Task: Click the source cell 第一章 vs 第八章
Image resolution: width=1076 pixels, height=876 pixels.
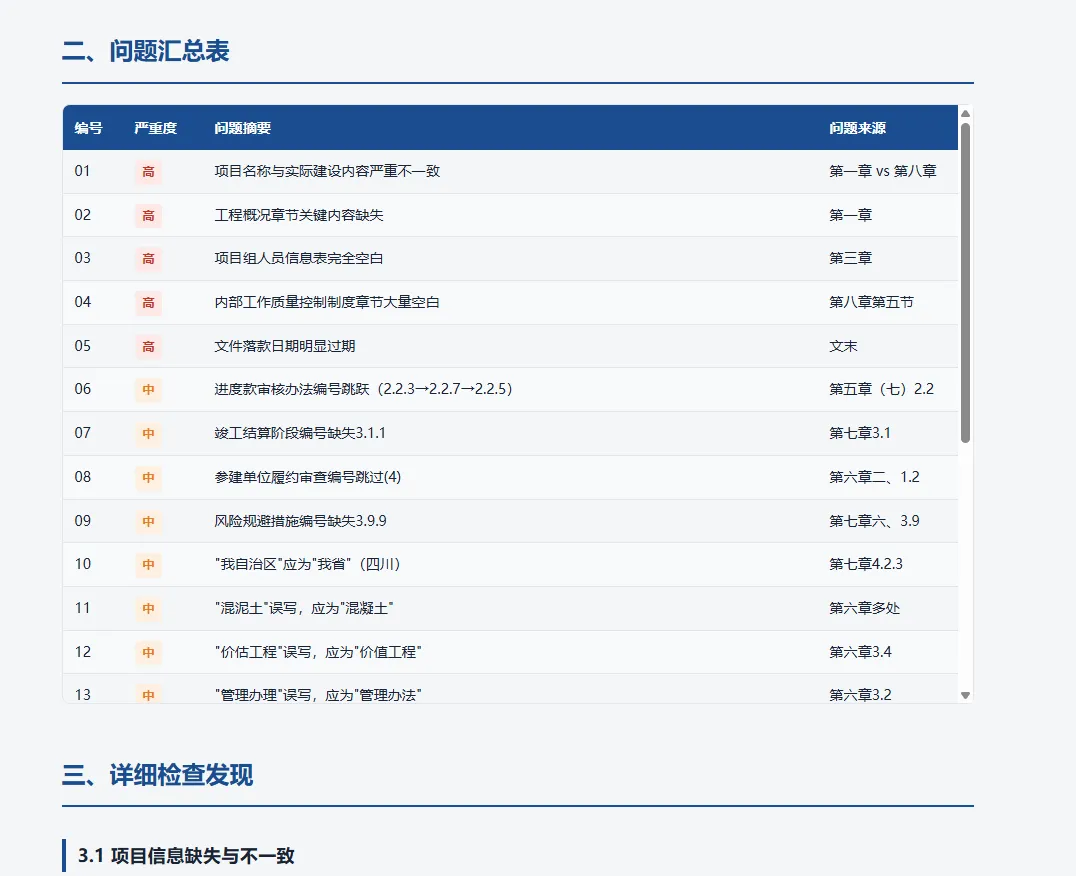Action: tap(883, 171)
